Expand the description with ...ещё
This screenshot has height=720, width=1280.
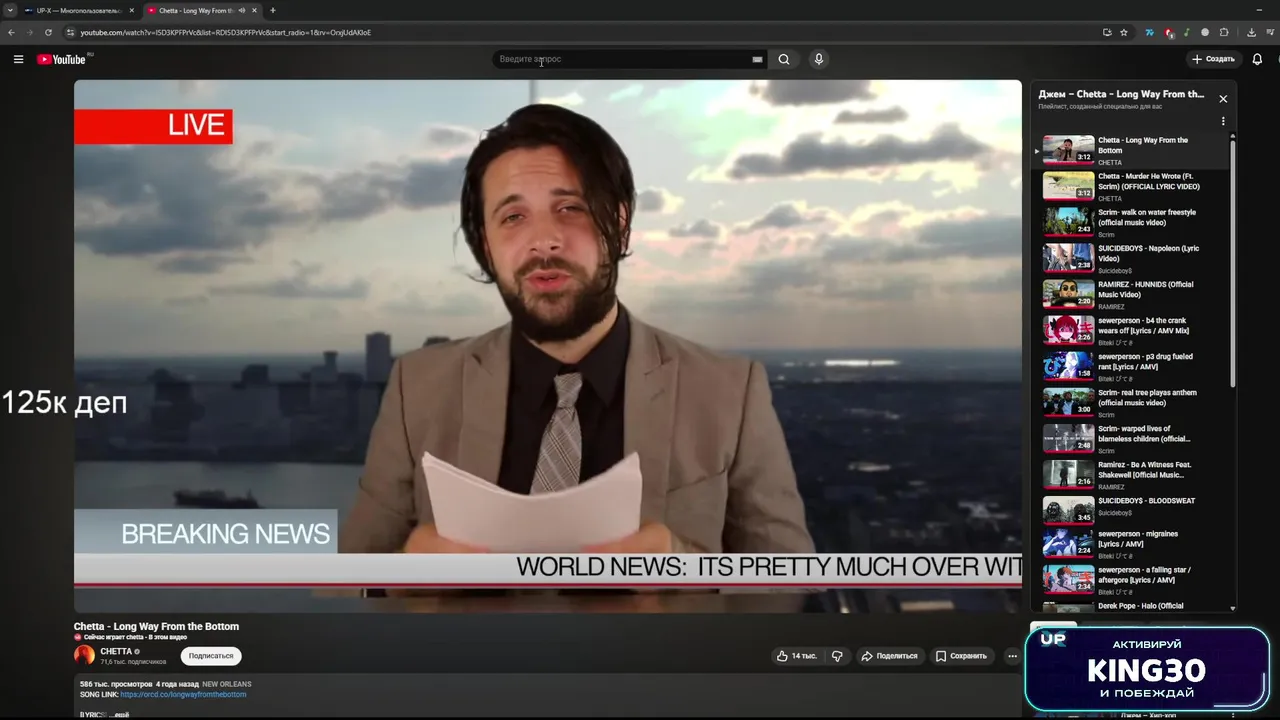[x=120, y=714]
